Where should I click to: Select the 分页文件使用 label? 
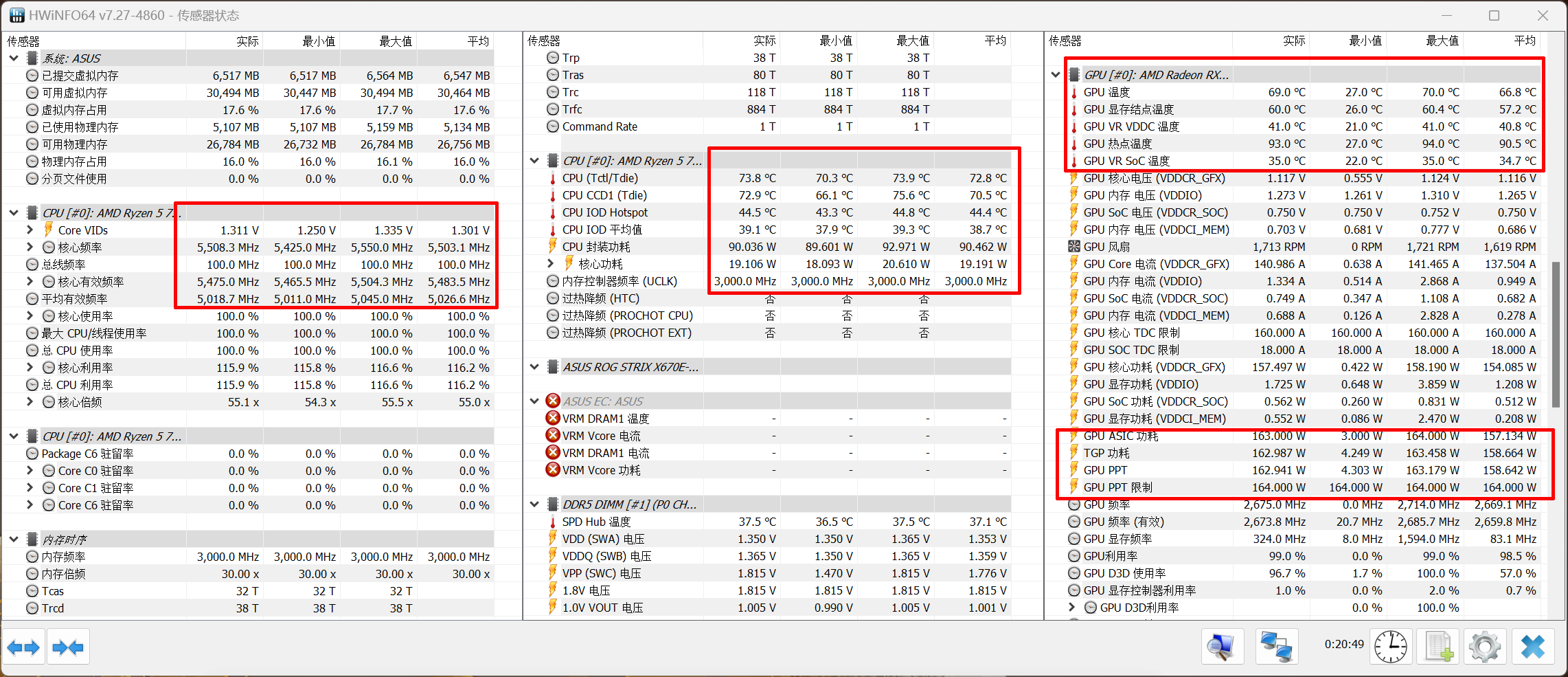74,179
